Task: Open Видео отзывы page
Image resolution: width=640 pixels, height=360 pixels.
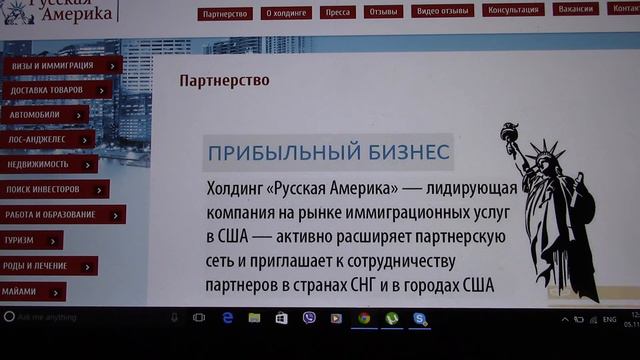Action: [x=442, y=11]
